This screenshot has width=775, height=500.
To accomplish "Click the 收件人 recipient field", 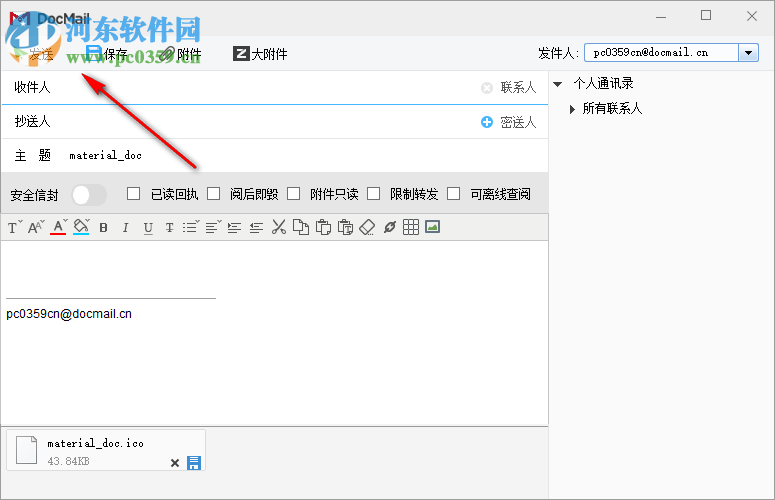I will [x=264, y=87].
